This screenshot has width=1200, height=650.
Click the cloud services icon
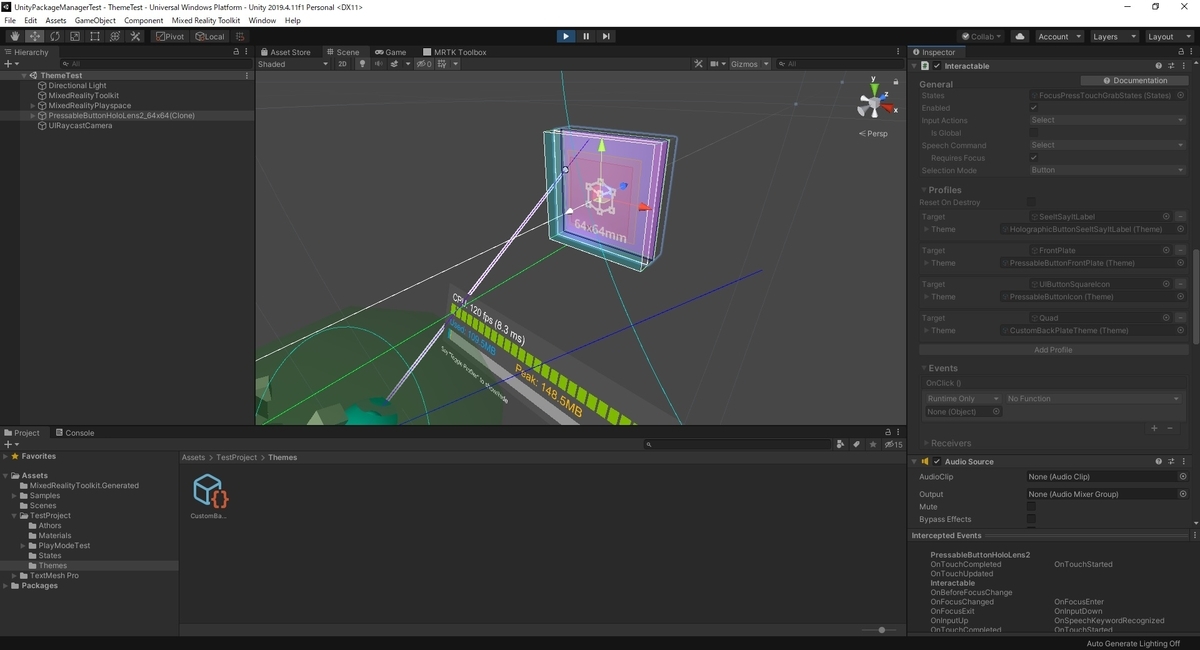coord(1020,36)
